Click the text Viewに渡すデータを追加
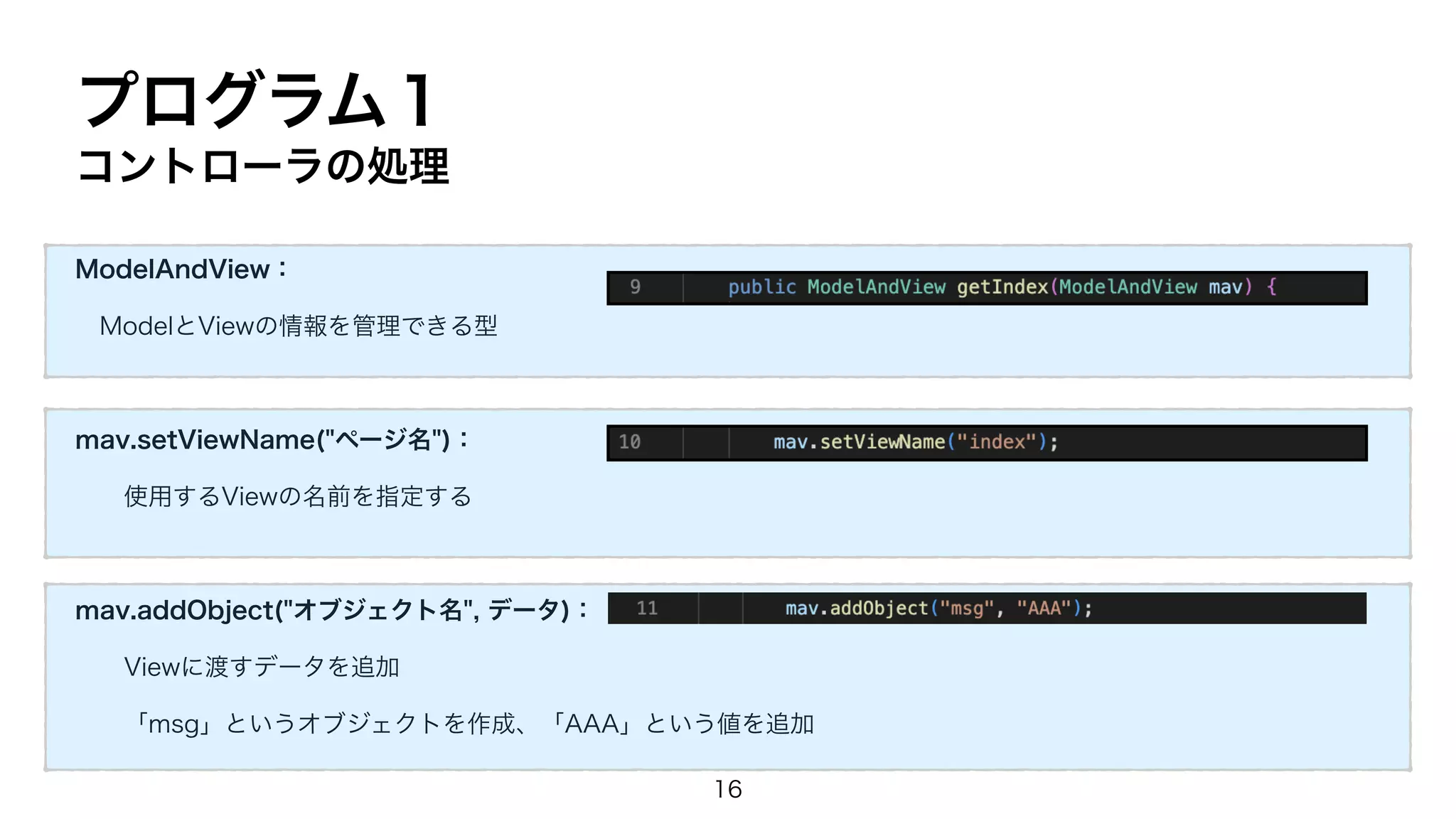 coord(262,667)
